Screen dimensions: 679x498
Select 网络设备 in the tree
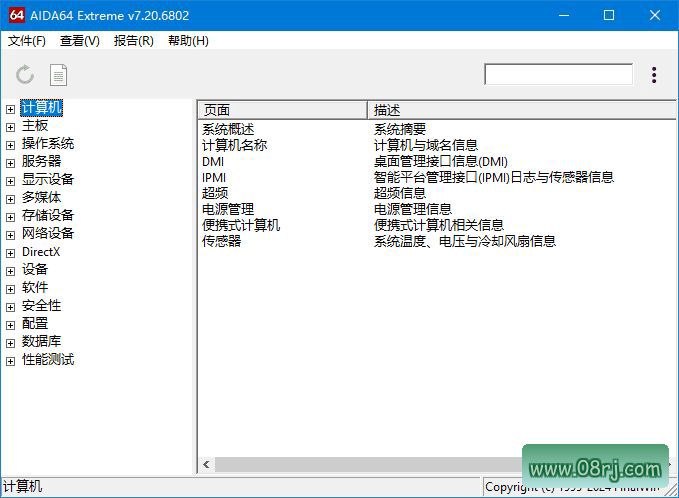[x=48, y=233]
